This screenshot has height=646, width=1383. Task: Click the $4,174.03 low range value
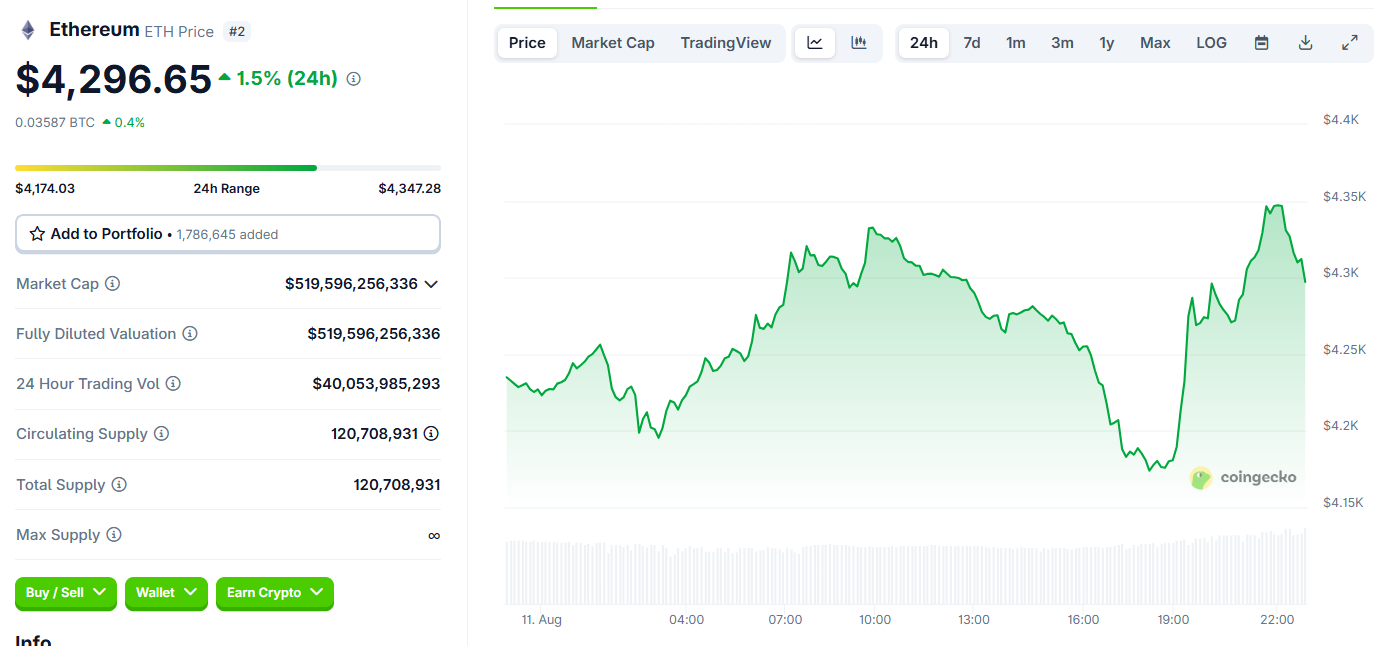[x=45, y=189]
